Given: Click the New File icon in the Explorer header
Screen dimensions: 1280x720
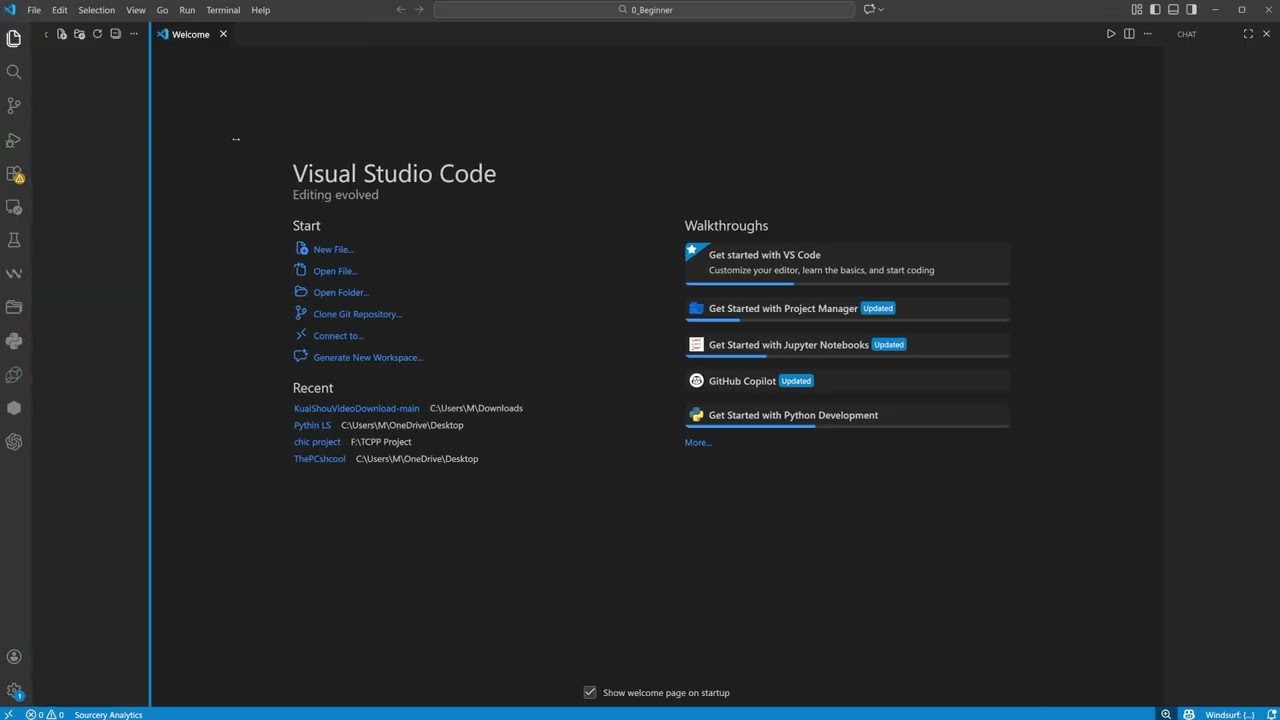Looking at the screenshot, I should tap(61, 34).
